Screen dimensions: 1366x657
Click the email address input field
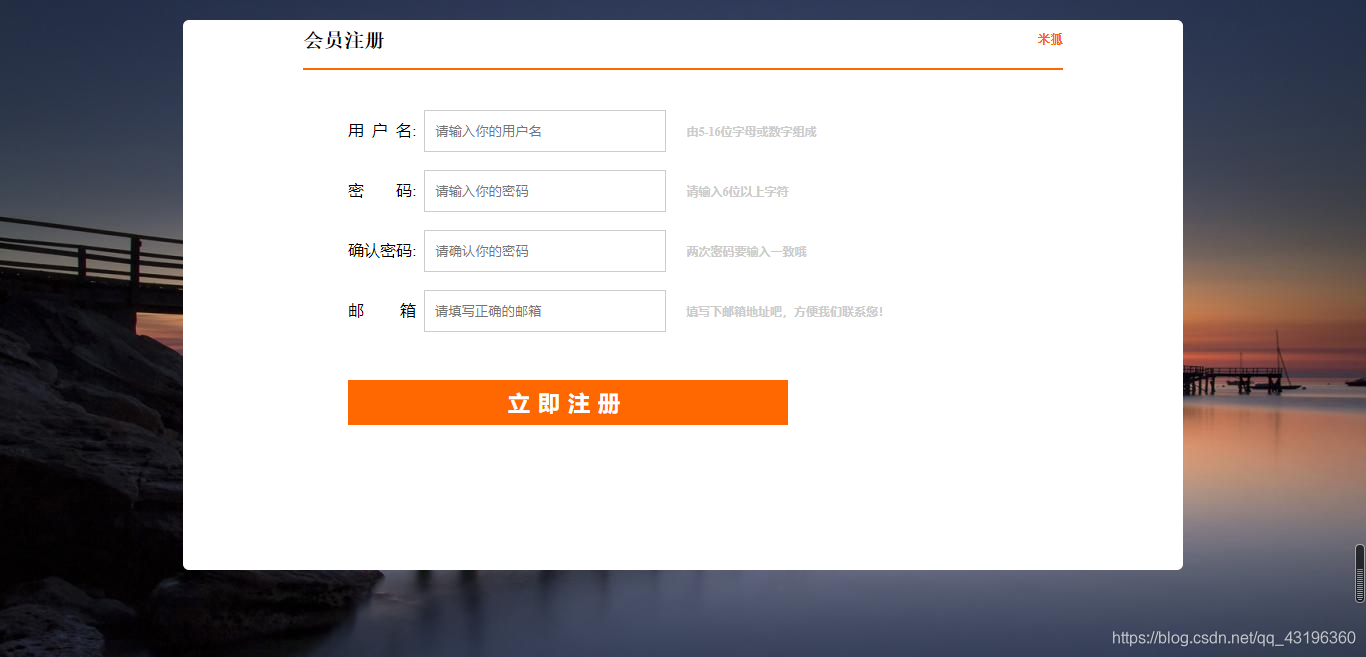tap(545, 311)
